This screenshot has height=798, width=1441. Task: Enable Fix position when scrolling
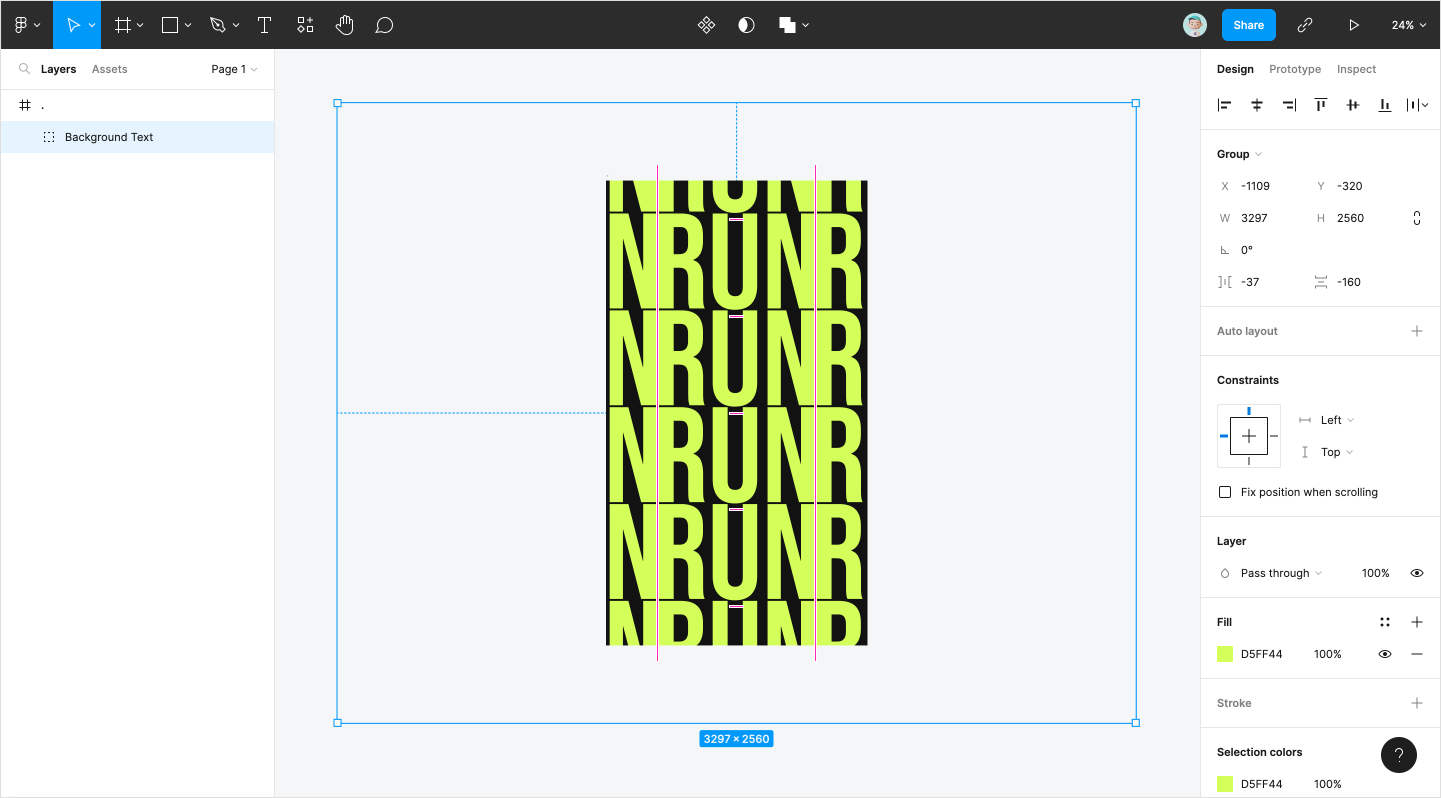(x=1225, y=492)
